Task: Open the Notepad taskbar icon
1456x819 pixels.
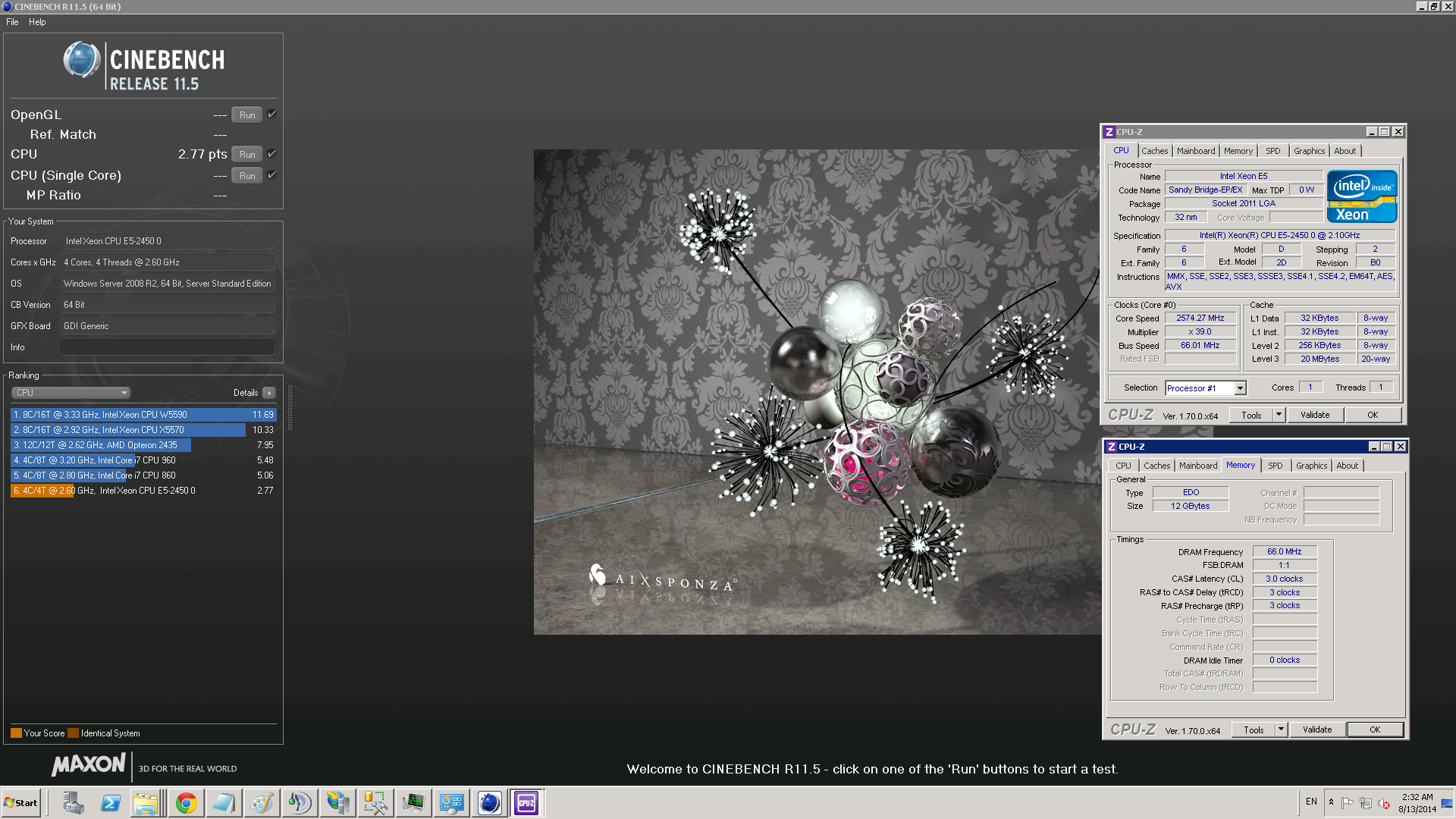Action: [224, 802]
